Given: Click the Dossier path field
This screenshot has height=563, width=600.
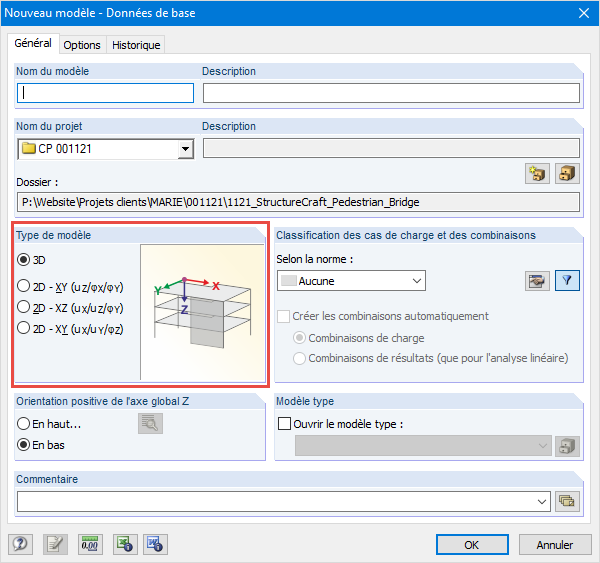Looking at the screenshot, I should tap(298, 202).
